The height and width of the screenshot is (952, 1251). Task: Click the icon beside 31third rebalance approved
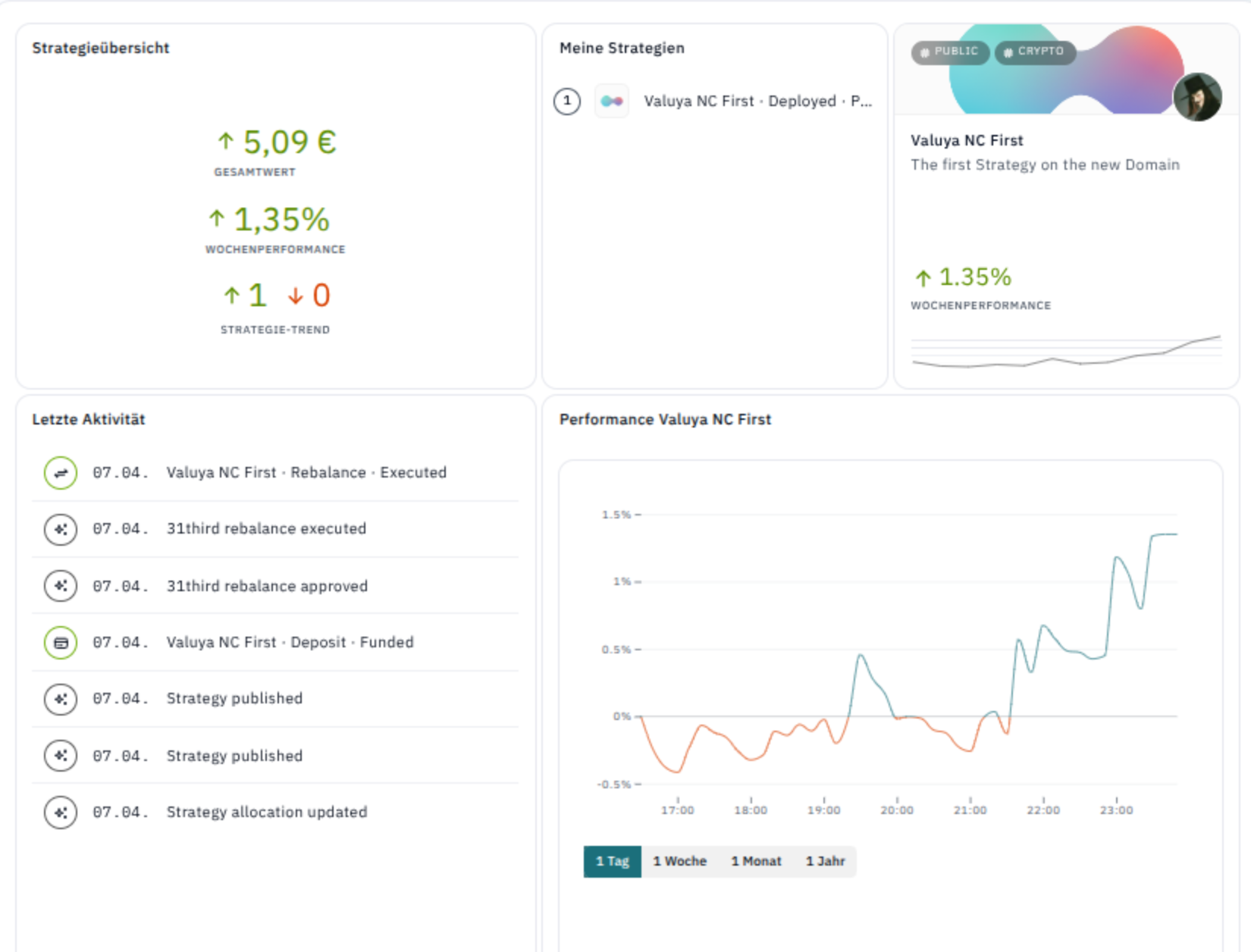pos(61,586)
